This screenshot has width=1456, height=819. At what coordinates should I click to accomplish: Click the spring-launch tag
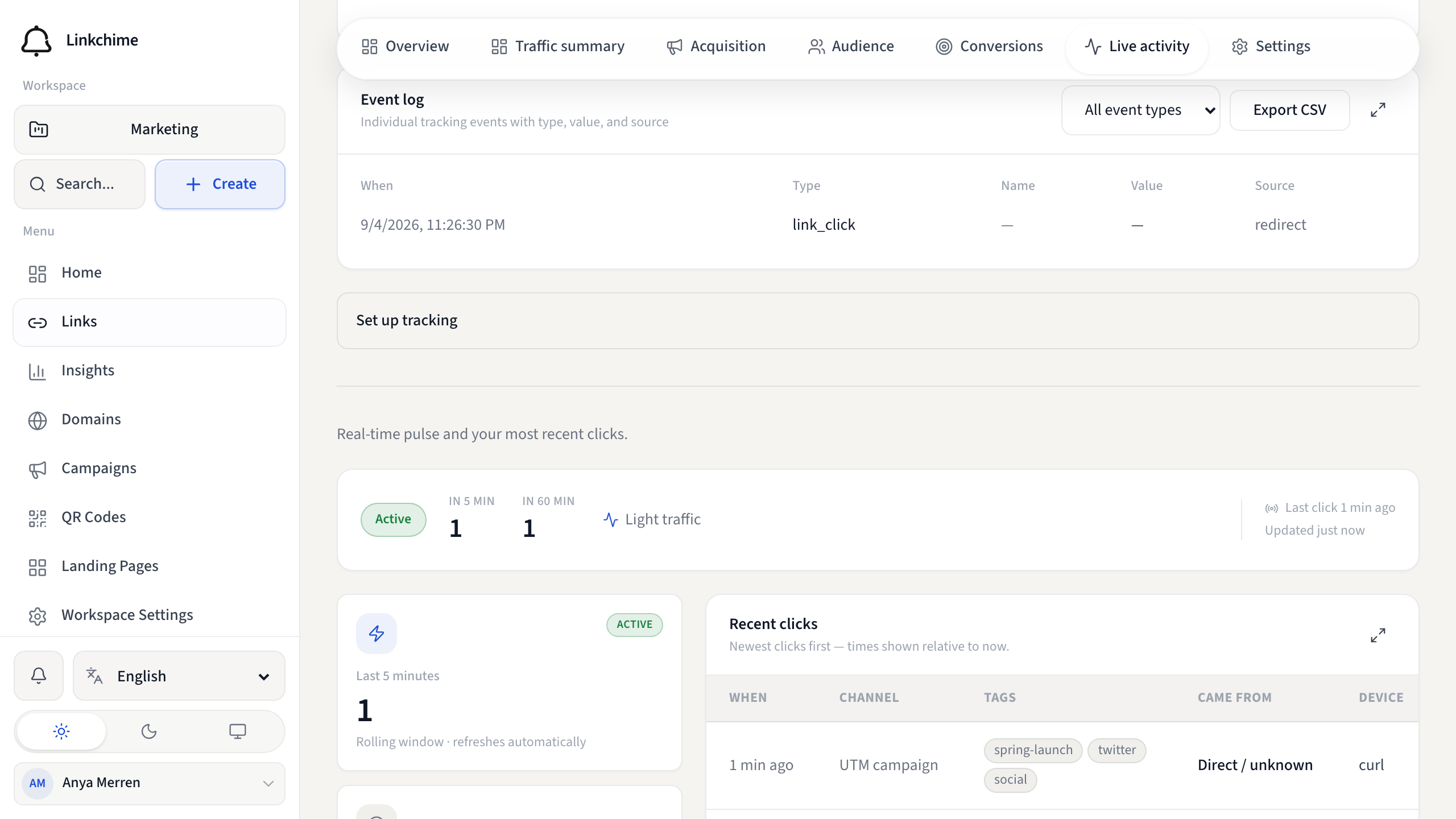[x=1033, y=750]
